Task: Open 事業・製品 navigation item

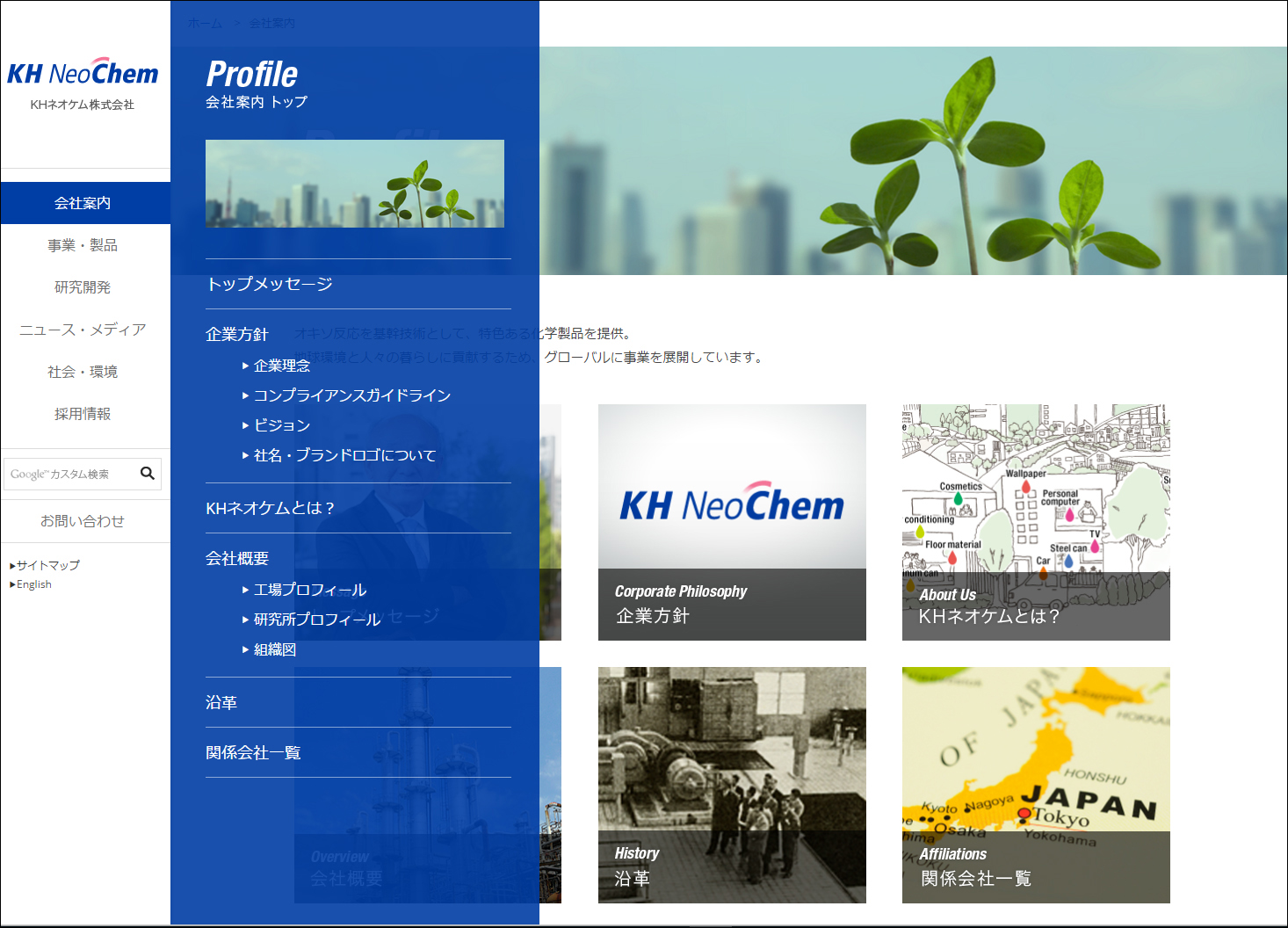Action: (x=83, y=245)
